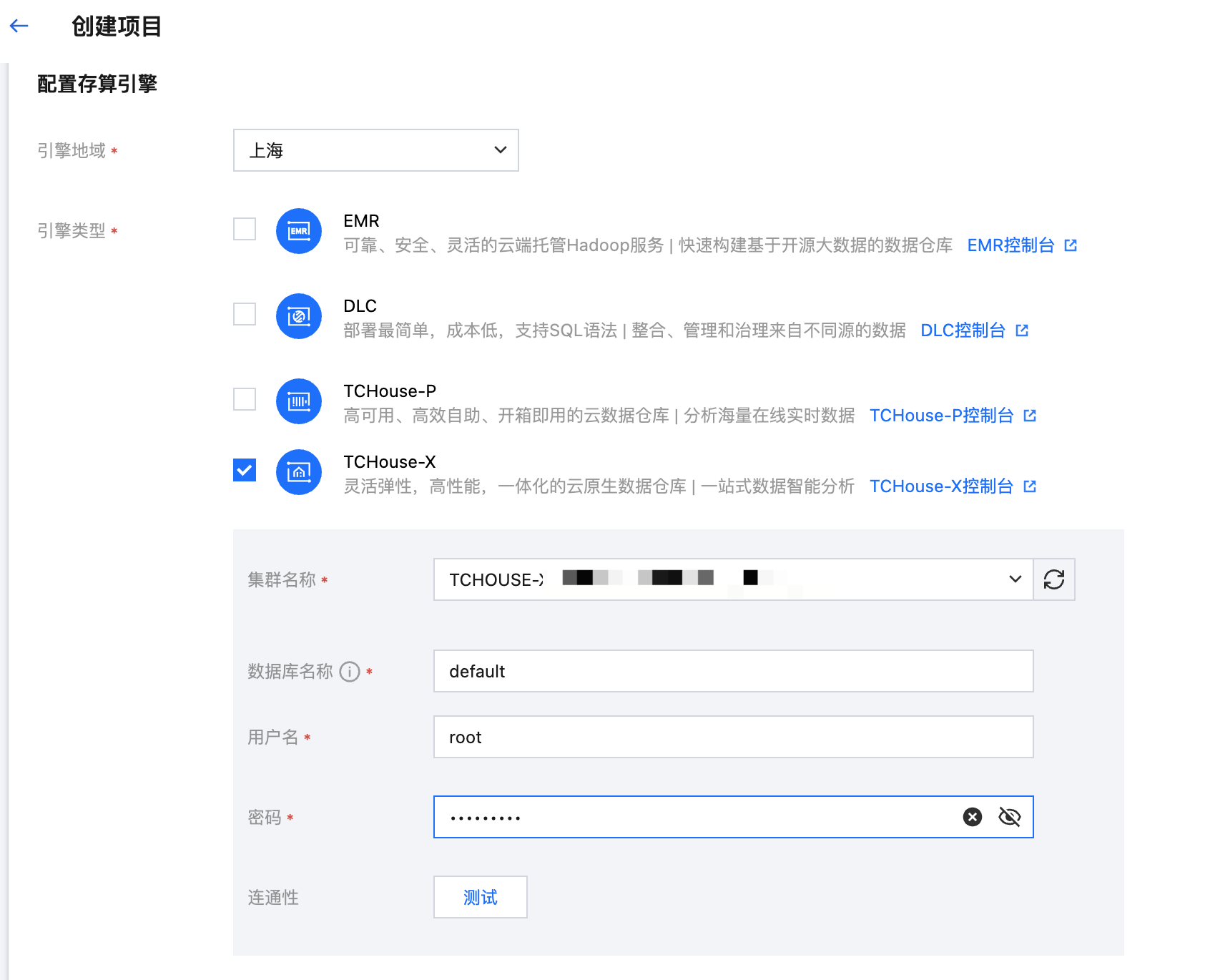Open external-link icon beside DLC控制台
The height and width of the screenshot is (980, 1210).
point(1022,330)
